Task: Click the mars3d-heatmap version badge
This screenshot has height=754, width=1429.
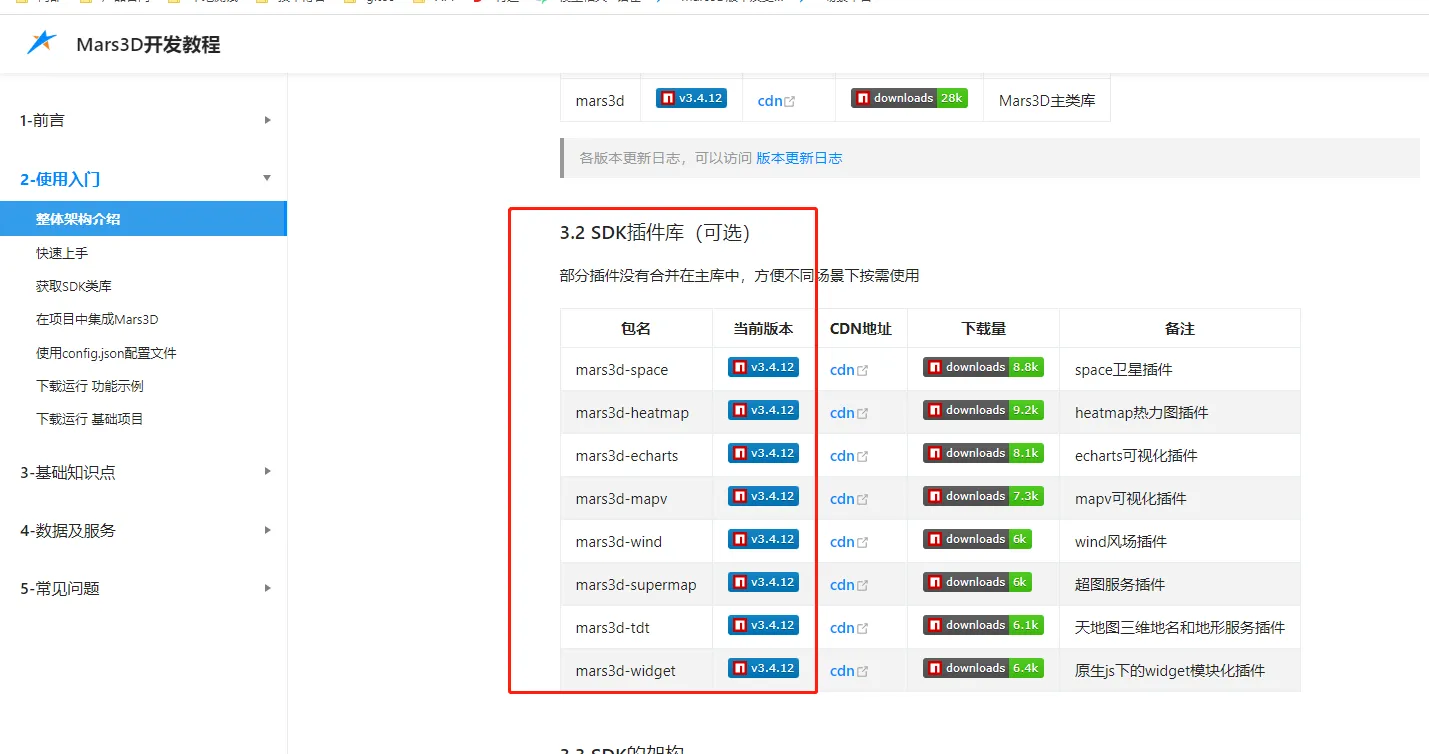Action: click(763, 410)
